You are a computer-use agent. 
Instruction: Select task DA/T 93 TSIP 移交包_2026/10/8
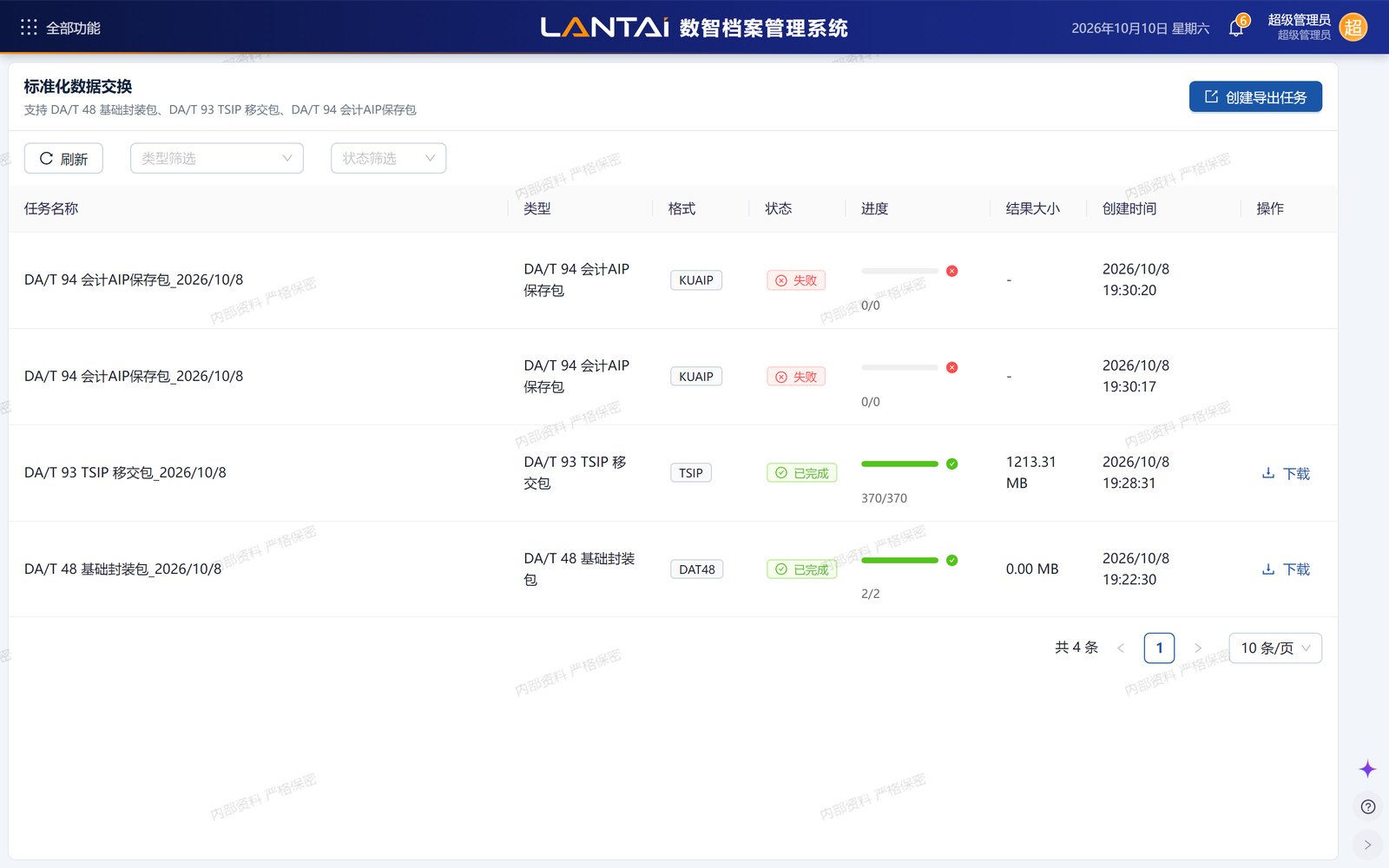tap(125, 472)
